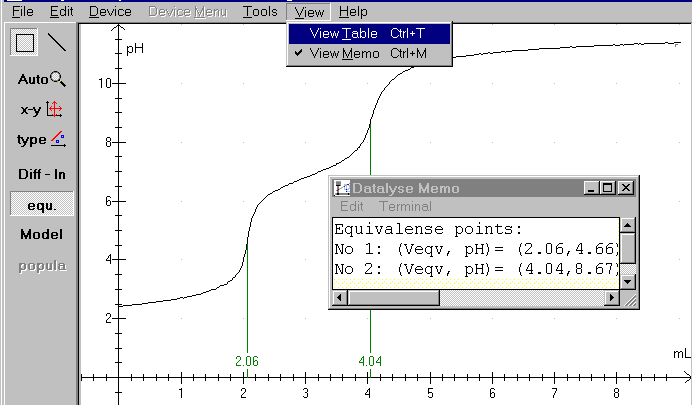Click the 8 tick on mL axis
Viewport: 692px width, 405px height.
click(x=616, y=393)
